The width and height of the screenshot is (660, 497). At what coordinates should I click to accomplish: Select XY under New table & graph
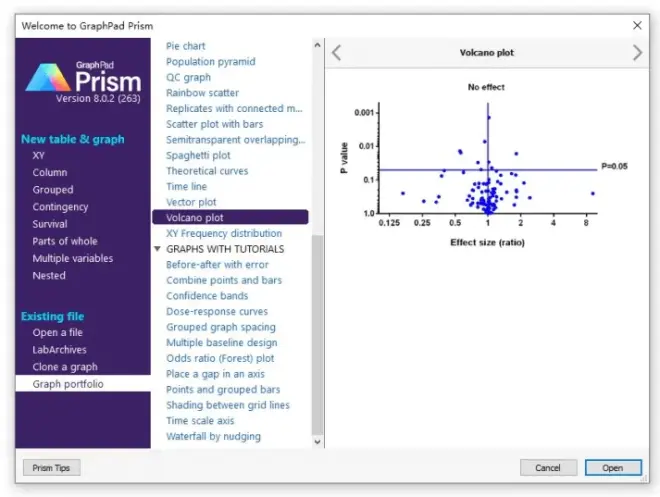(x=39, y=156)
